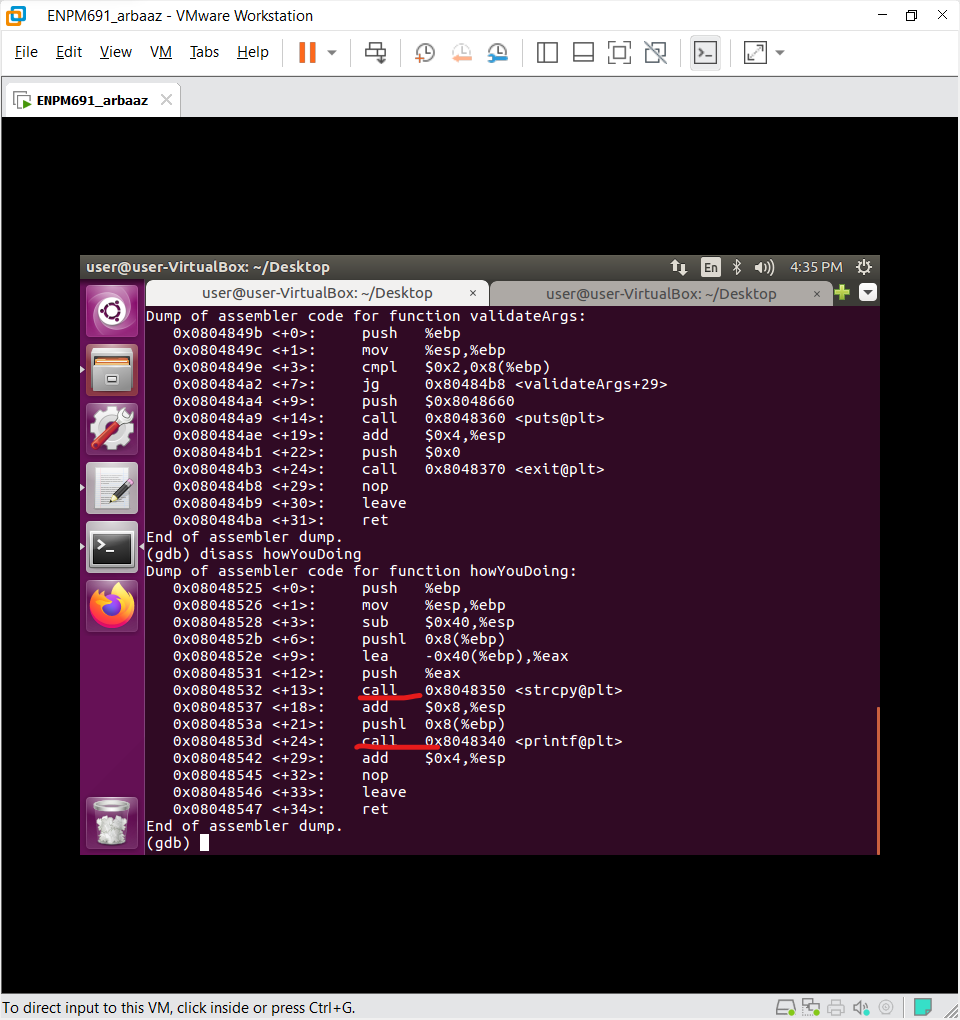Switch to the second terminal tab
This screenshot has height=1020, width=960.
click(660, 293)
